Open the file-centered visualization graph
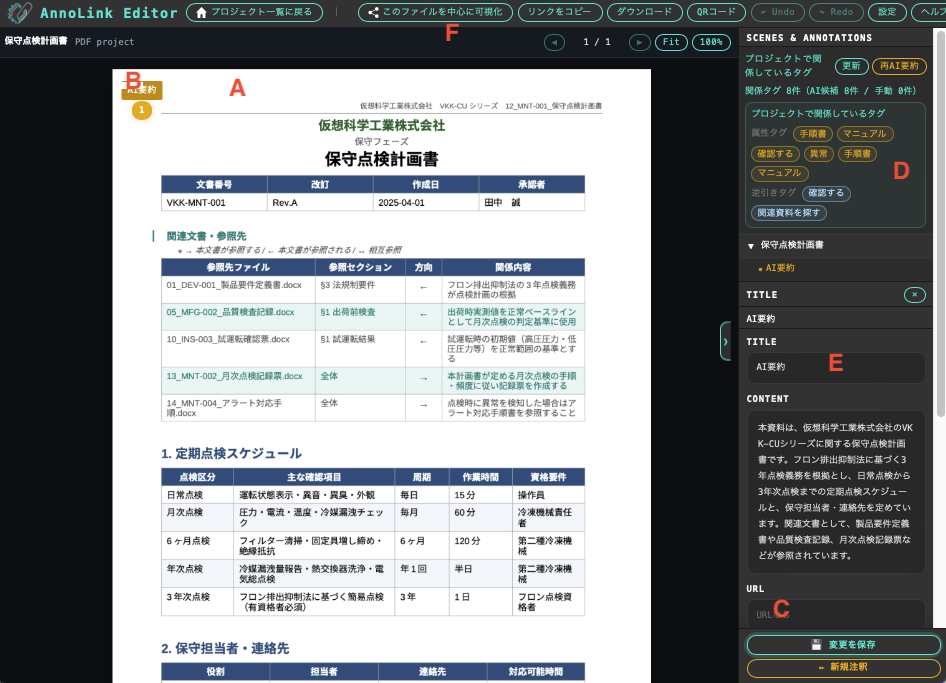The image size is (946, 683). click(x=435, y=12)
